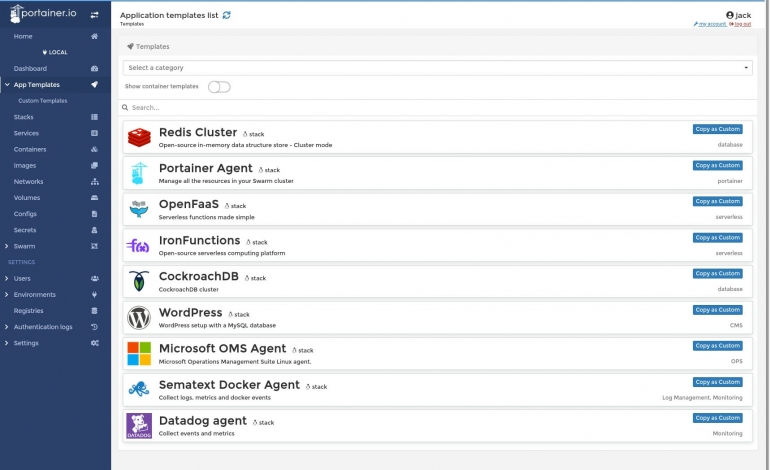Click the Registries database icon
Screen dimensions: 770x470
pyautogui.click(x=94, y=311)
